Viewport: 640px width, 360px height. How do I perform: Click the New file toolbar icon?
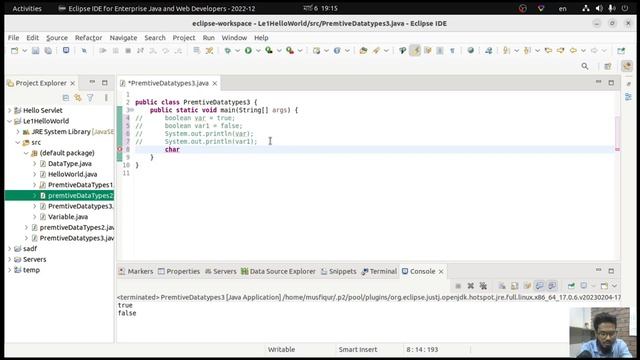15,51
